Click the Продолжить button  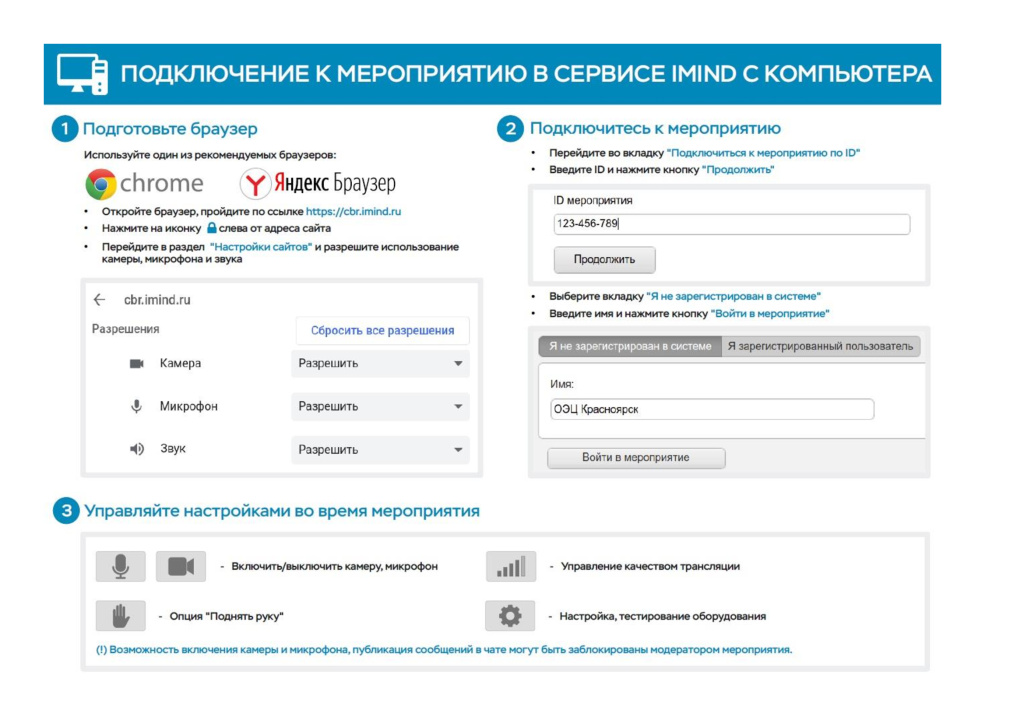click(604, 259)
